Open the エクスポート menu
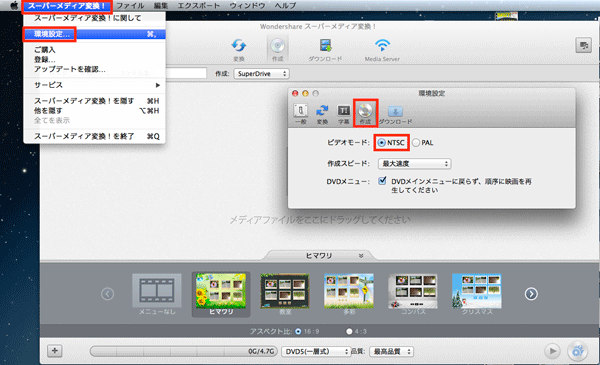The height and width of the screenshot is (365, 600). [198, 6]
